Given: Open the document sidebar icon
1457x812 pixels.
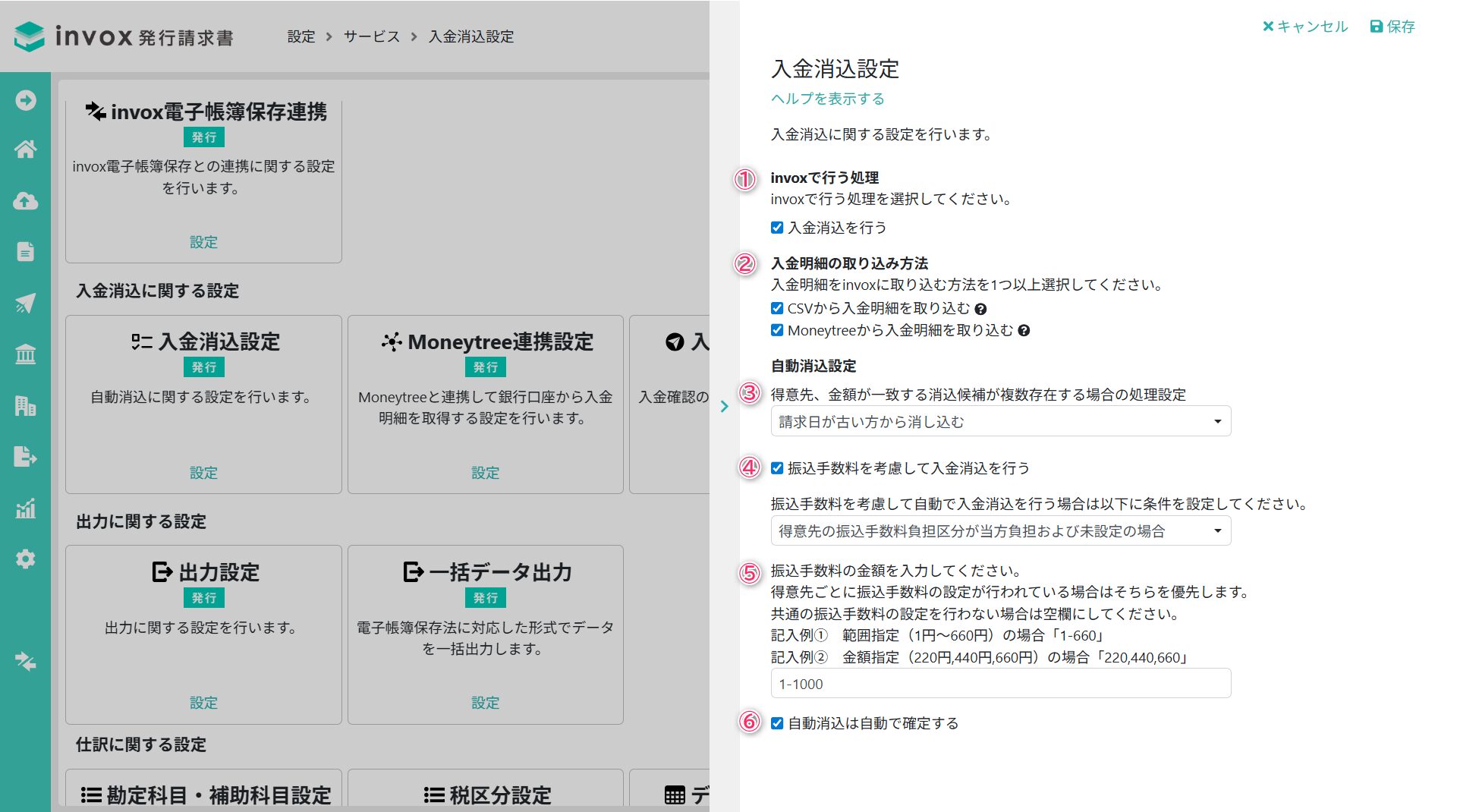Looking at the screenshot, I should tap(26, 251).
